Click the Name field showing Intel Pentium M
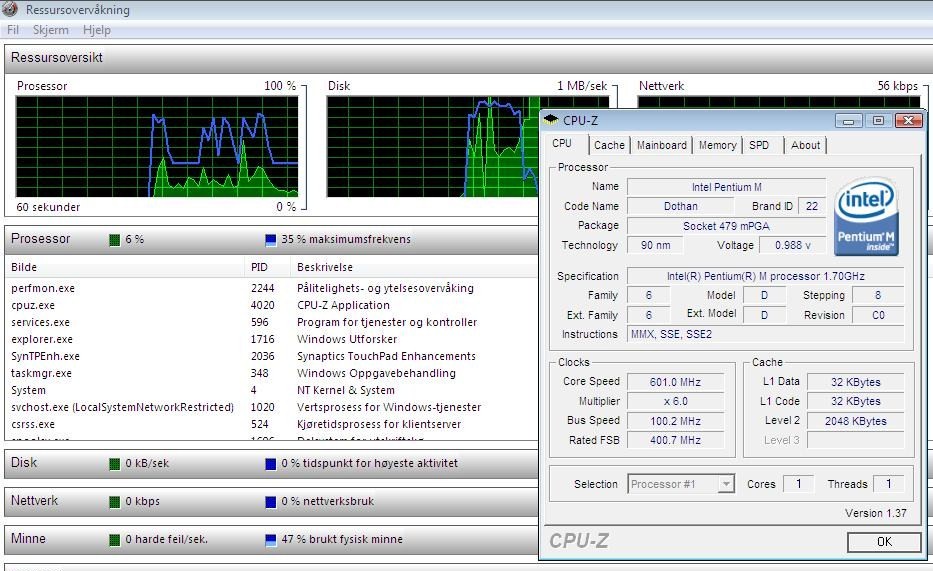This screenshot has height=571, width=933. (x=727, y=187)
